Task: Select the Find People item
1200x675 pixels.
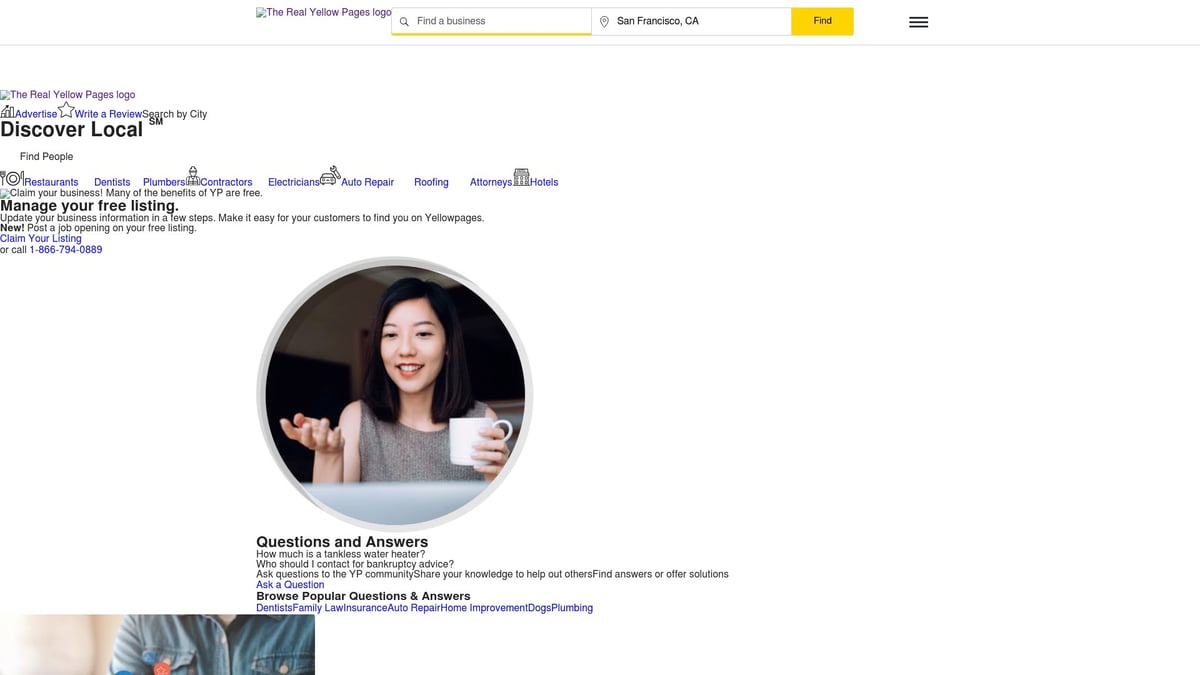Action: pos(46,157)
